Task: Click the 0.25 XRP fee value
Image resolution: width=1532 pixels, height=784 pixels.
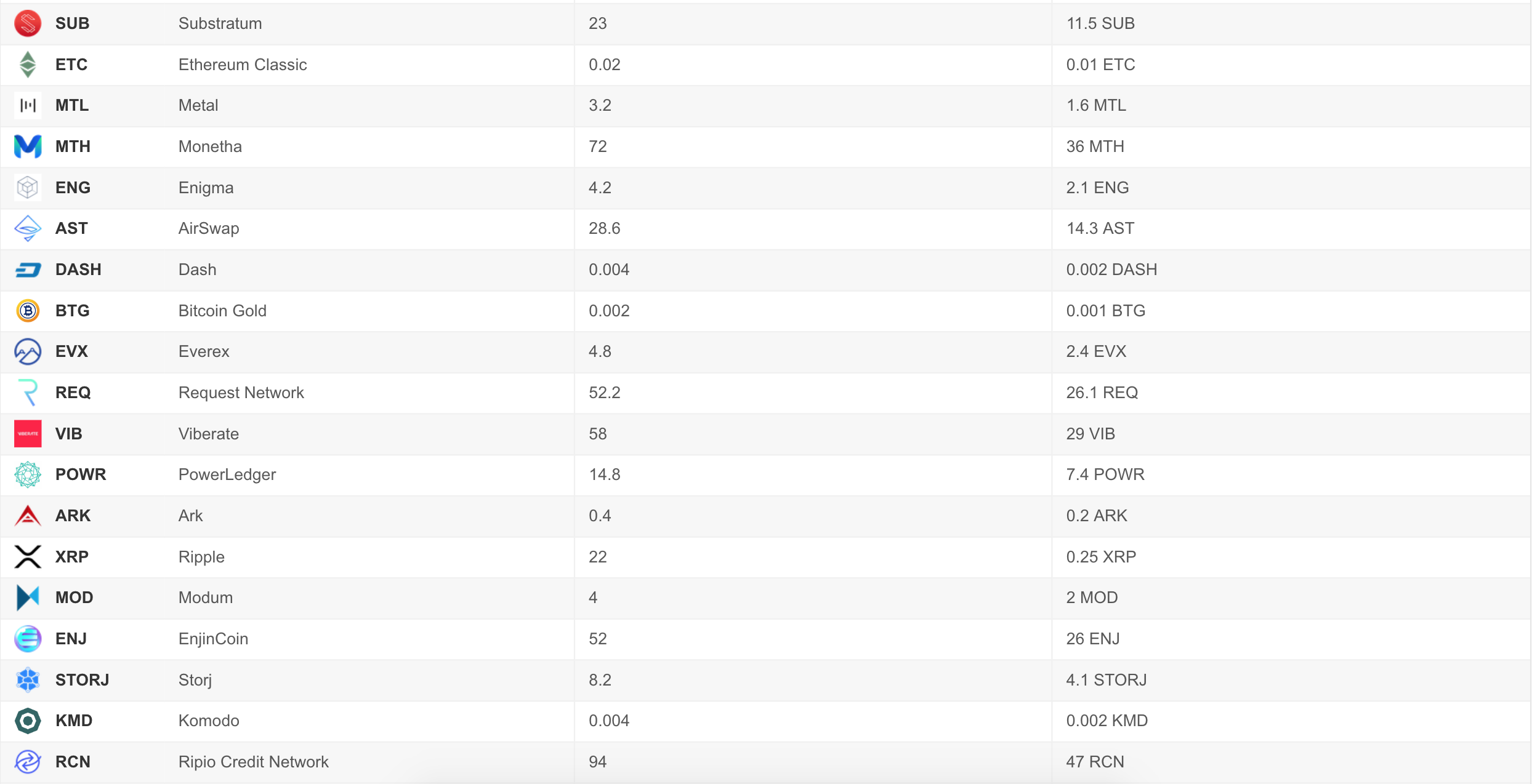Action: (x=1101, y=557)
